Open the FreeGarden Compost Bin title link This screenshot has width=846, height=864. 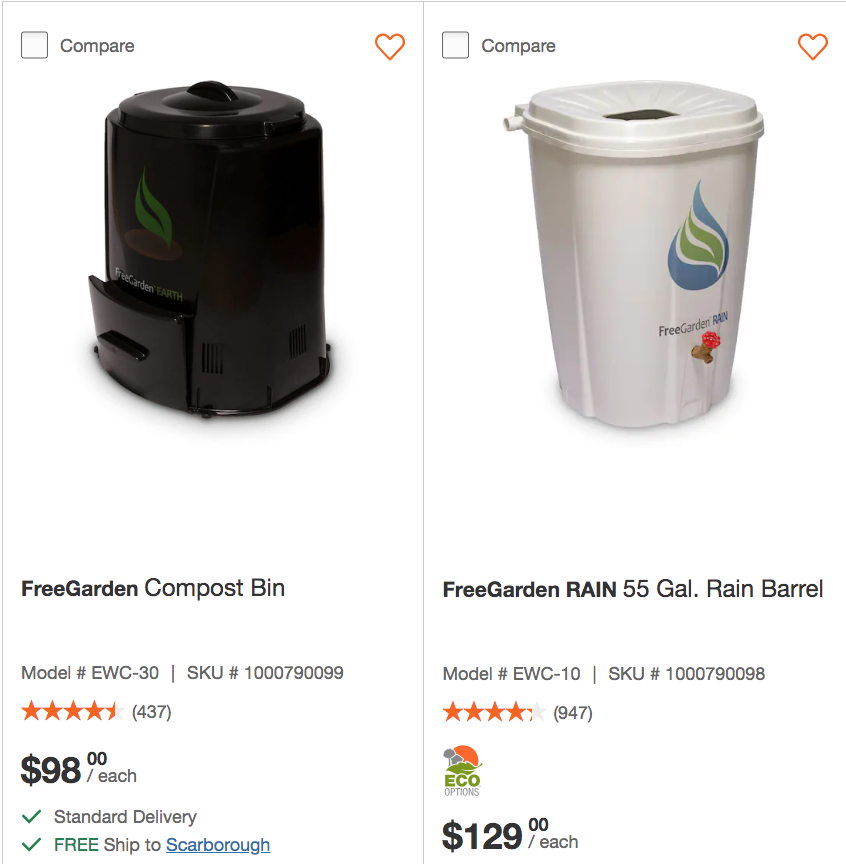(153, 588)
